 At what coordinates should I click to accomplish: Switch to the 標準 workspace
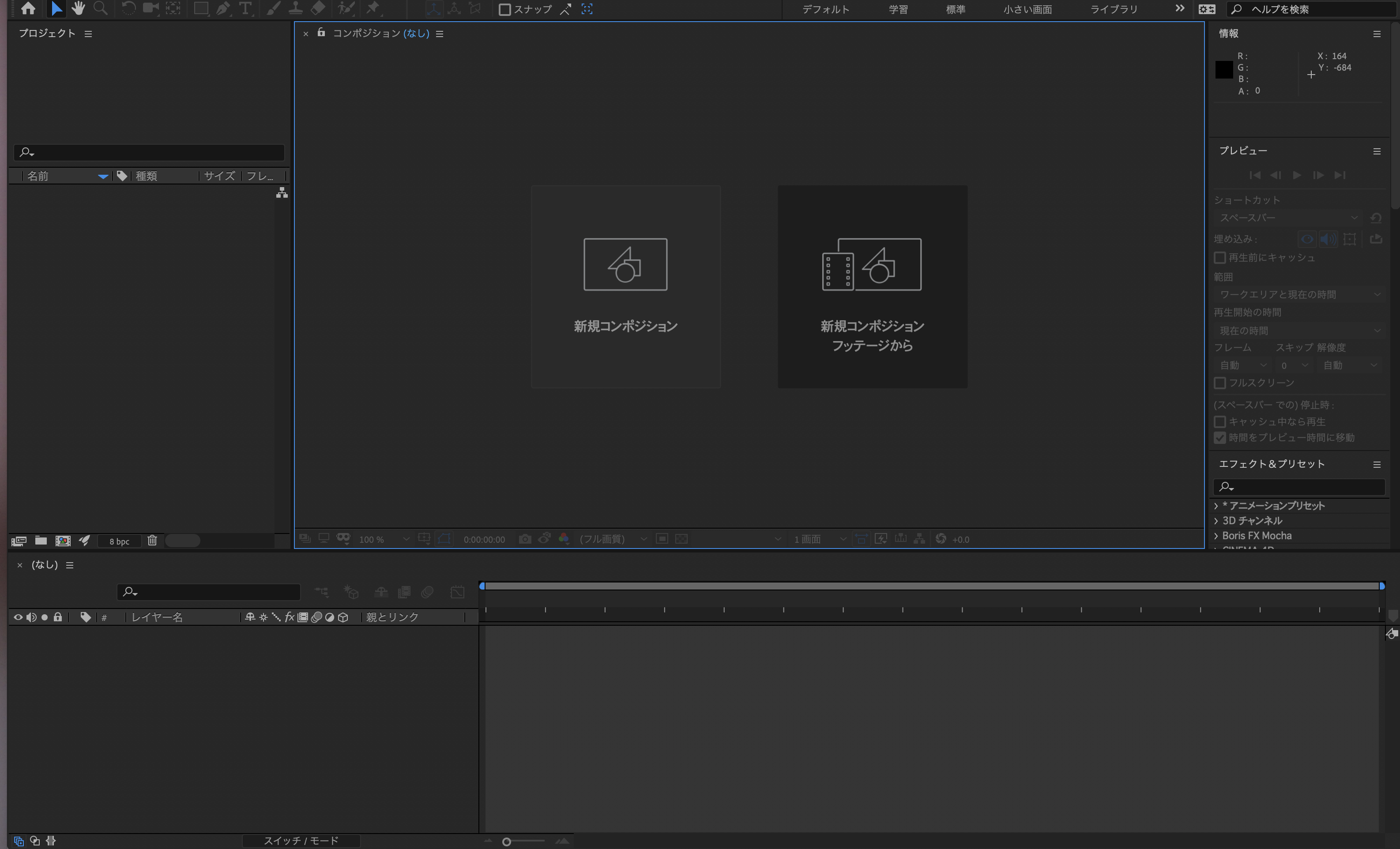955,10
